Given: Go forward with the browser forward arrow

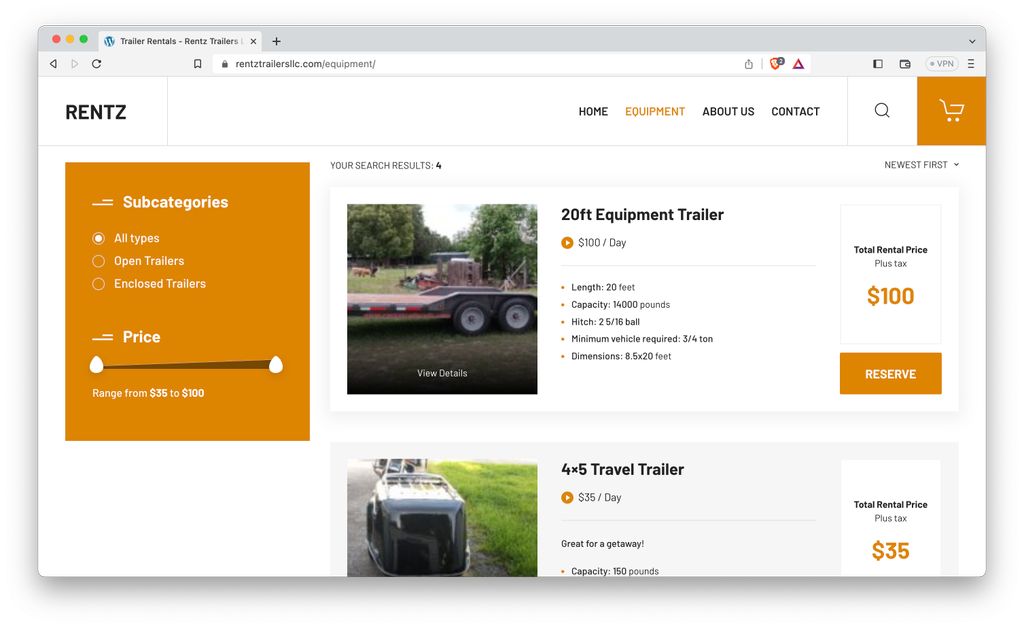Looking at the screenshot, I should 74,64.
